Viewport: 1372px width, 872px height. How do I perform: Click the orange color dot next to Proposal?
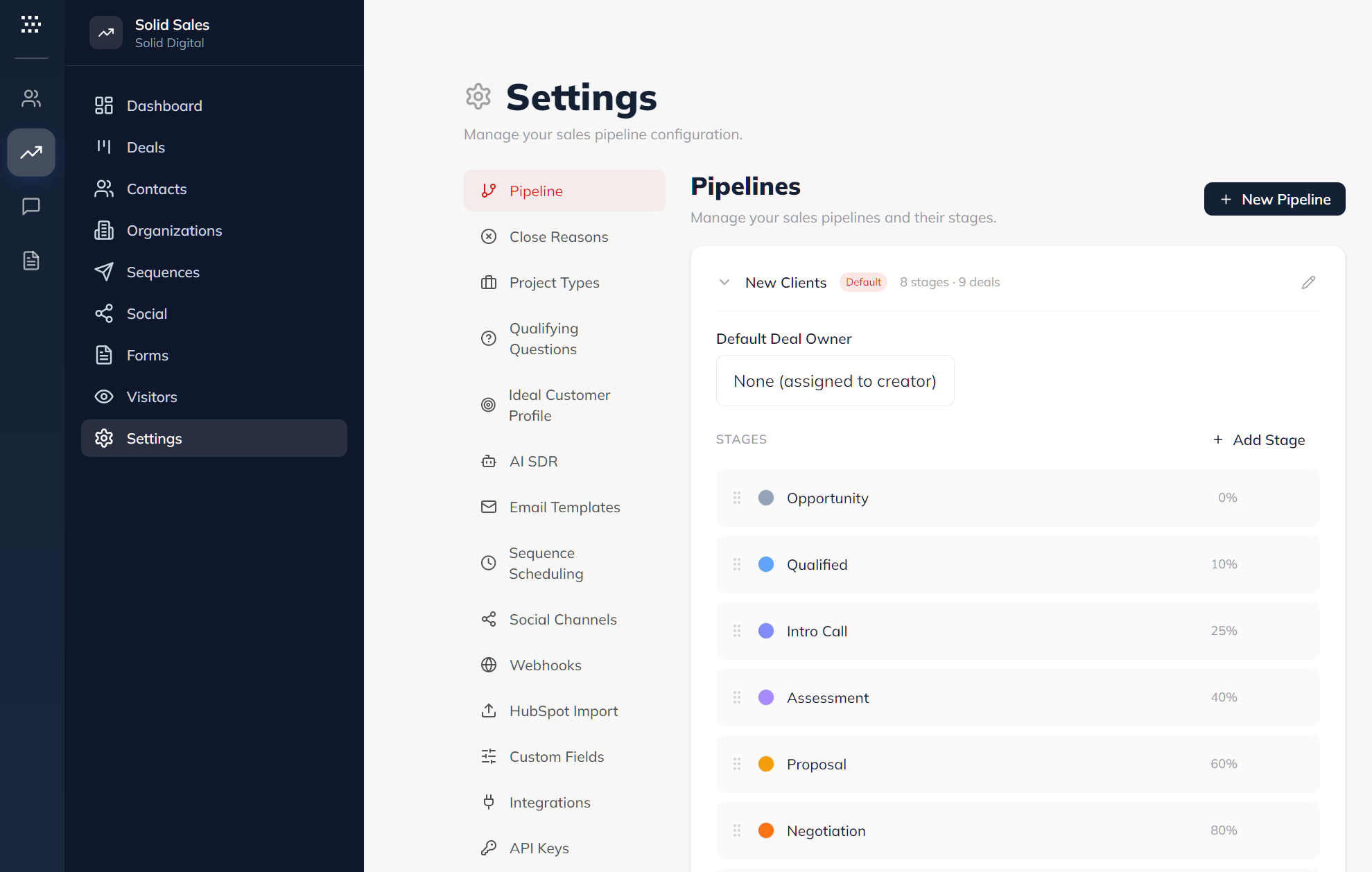point(766,764)
